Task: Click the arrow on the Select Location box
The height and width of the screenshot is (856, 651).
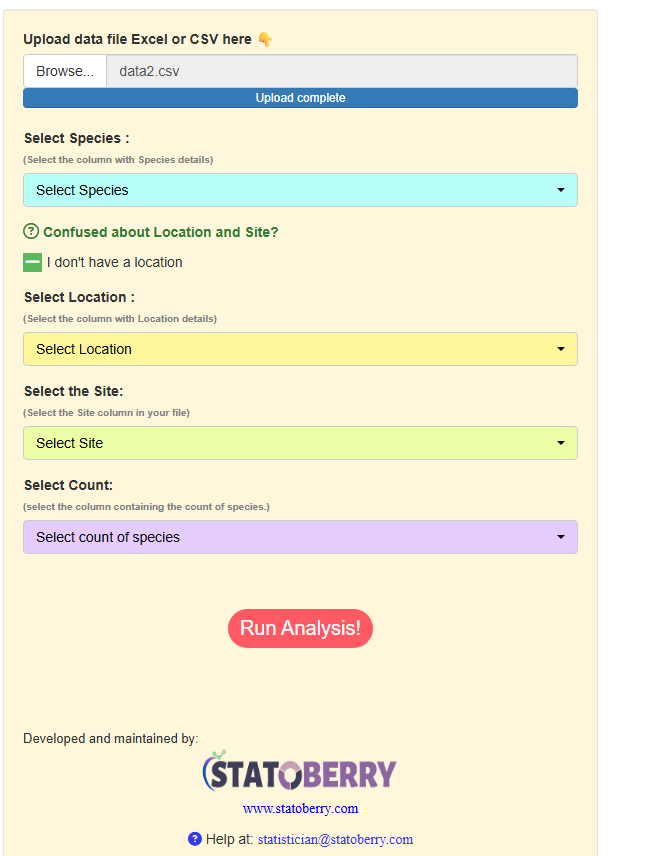Action: (561, 349)
